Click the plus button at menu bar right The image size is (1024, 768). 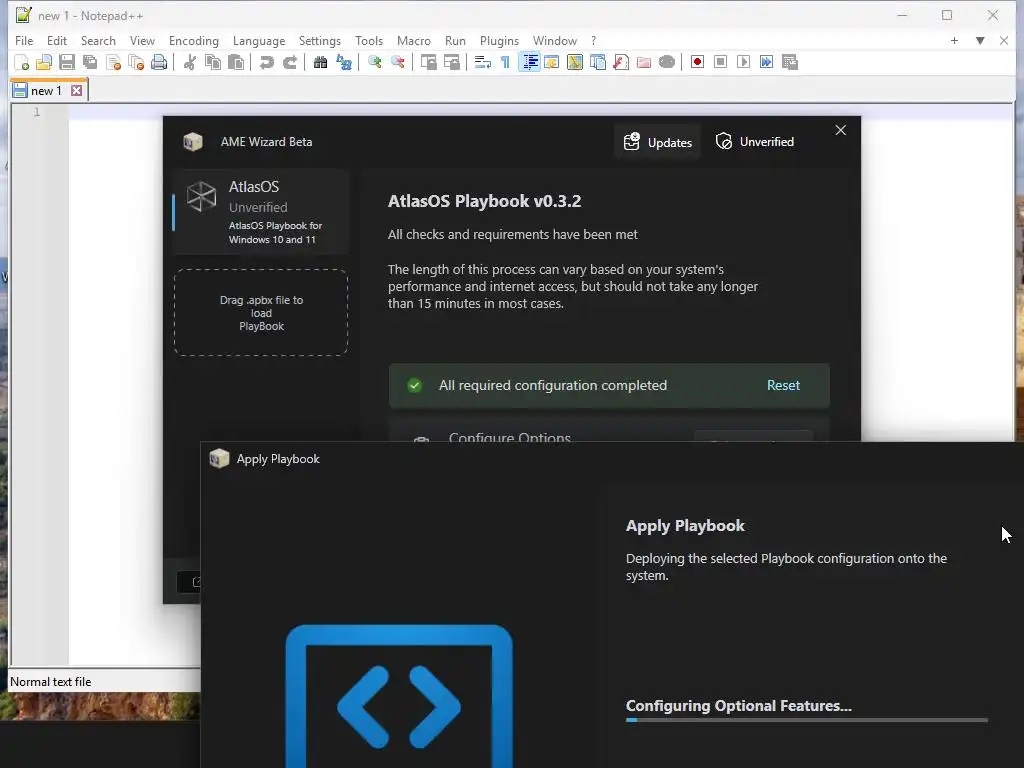tap(954, 40)
